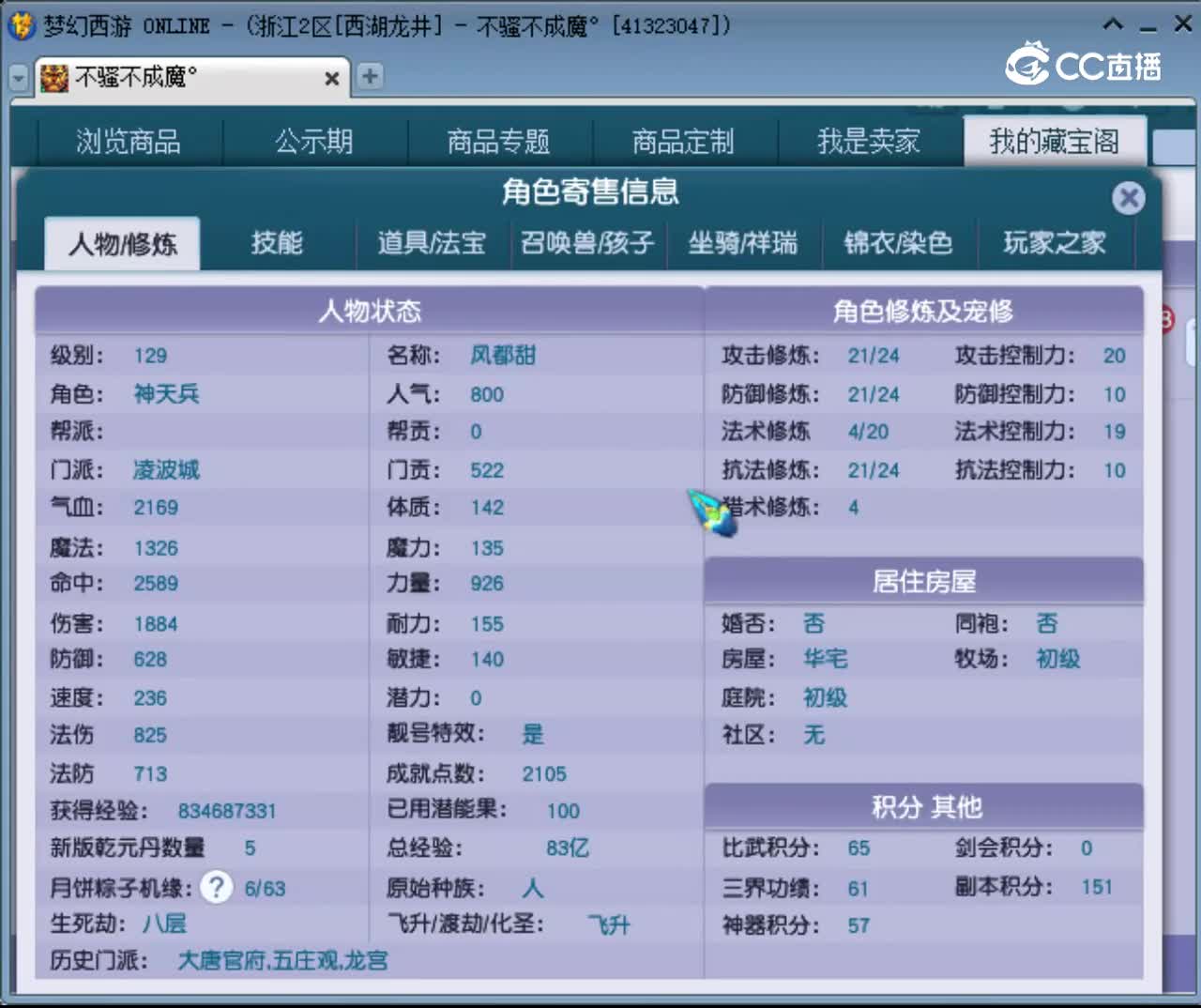Click the name value 风都甜
The height and width of the screenshot is (1008, 1201).
(x=503, y=356)
